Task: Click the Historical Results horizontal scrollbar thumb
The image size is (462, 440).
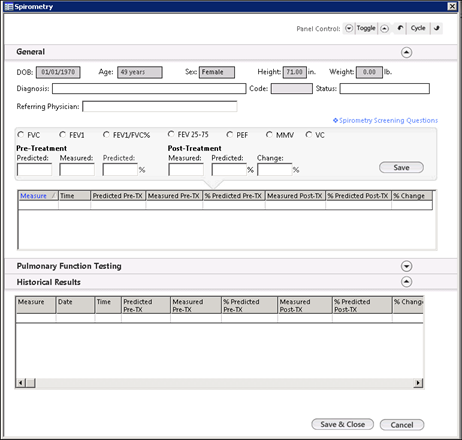Action: (31, 383)
